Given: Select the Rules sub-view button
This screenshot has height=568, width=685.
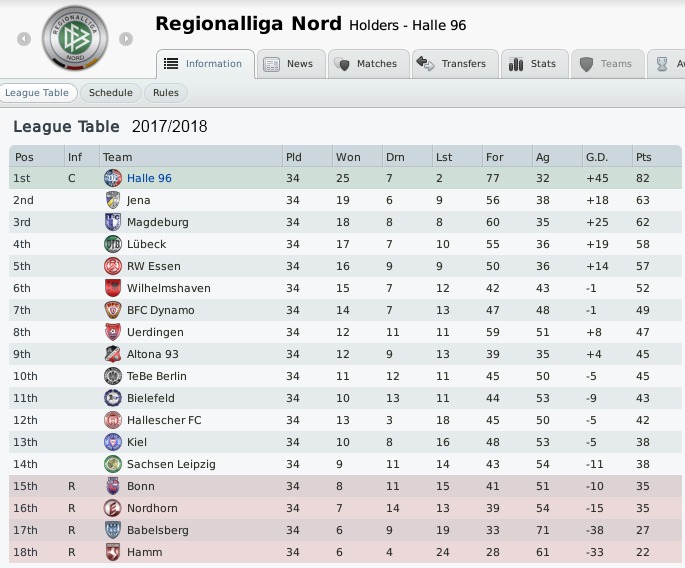Looking at the screenshot, I should (166, 93).
